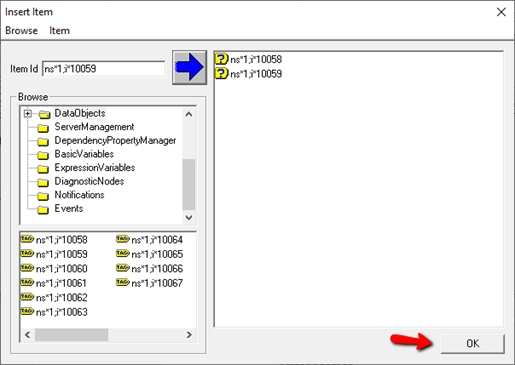Click the tag icon for ns*1;i*10065
The height and width of the screenshot is (365, 515).
point(123,253)
